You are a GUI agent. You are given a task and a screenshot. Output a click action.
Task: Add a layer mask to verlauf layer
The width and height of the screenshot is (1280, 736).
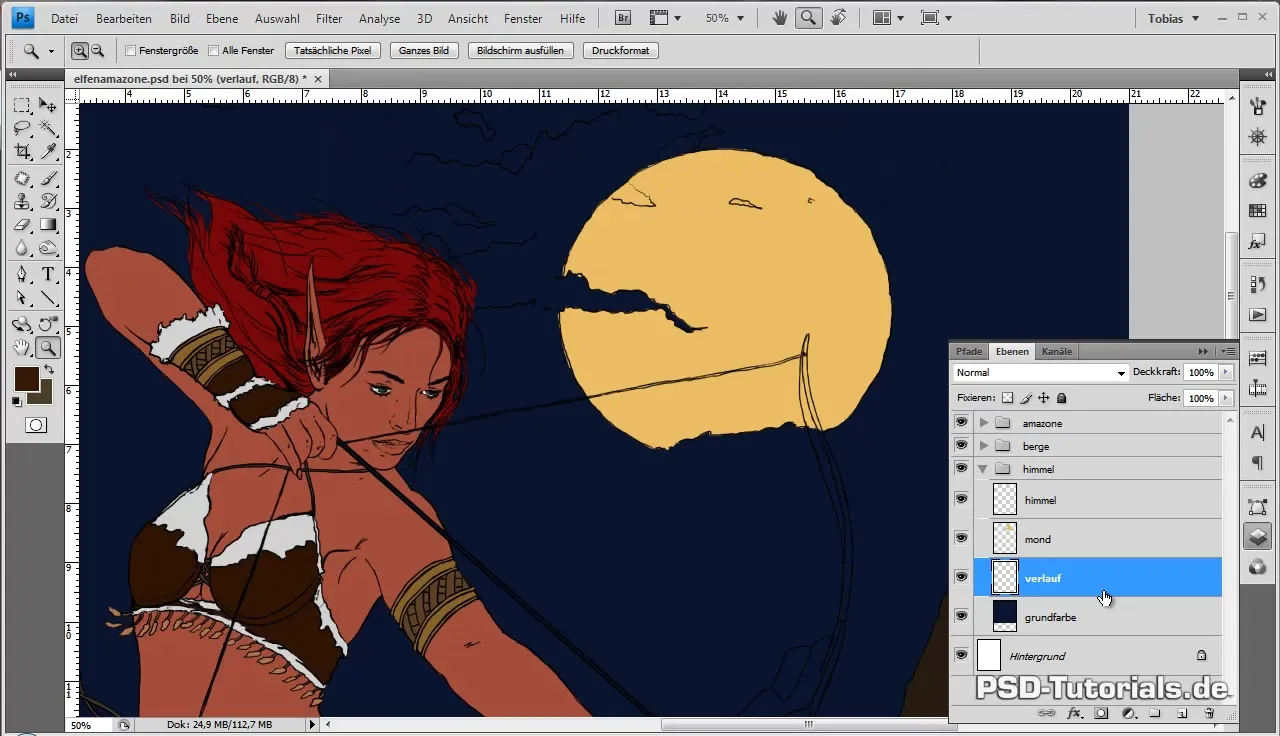click(x=1101, y=714)
